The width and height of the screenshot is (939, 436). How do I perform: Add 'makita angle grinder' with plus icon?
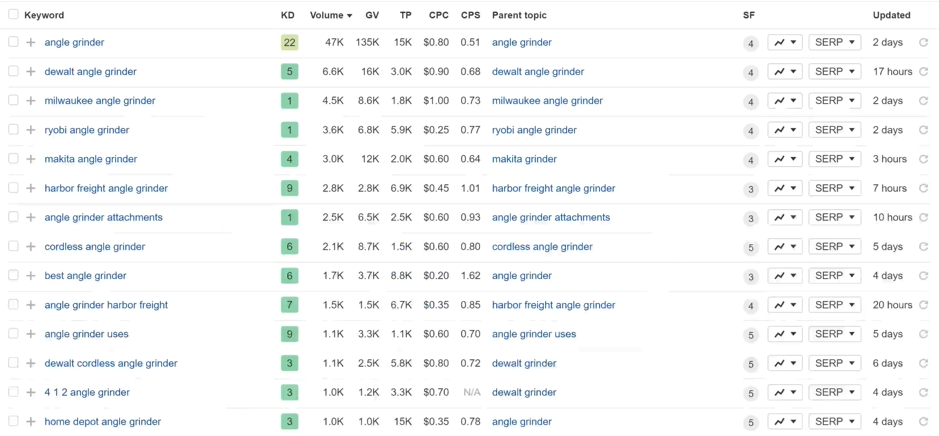tap(31, 159)
